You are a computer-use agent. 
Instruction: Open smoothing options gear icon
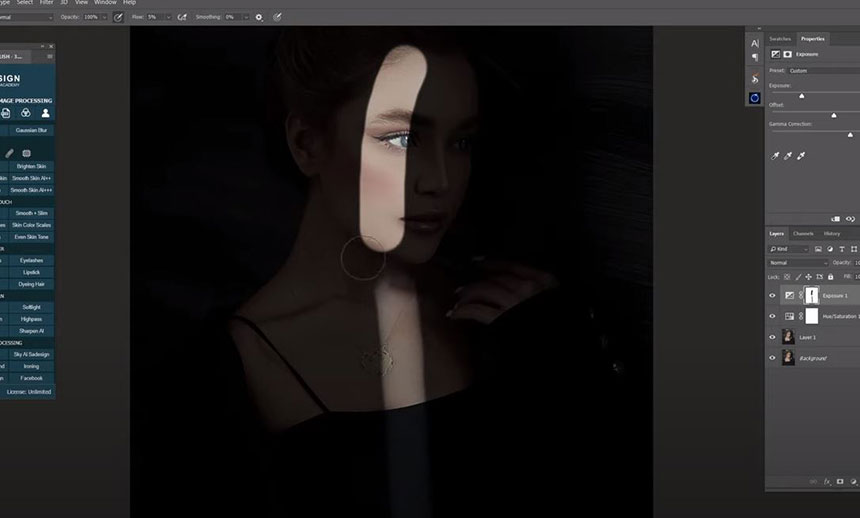pos(259,17)
